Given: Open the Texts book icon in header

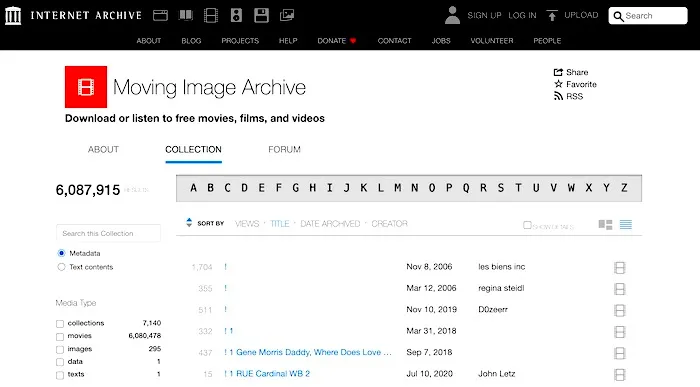Looking at the screenshot, I should pos(186,16).
